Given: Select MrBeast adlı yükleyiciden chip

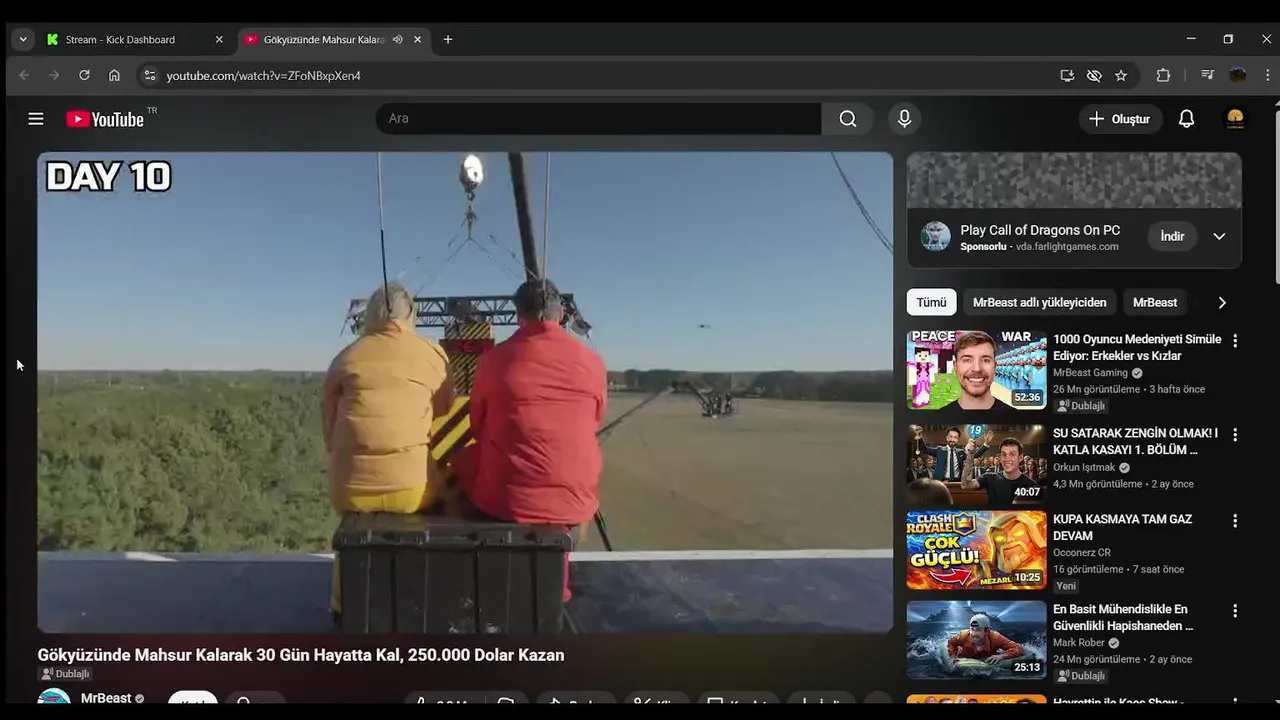Looking at the screenshot, I should 1039,302.
